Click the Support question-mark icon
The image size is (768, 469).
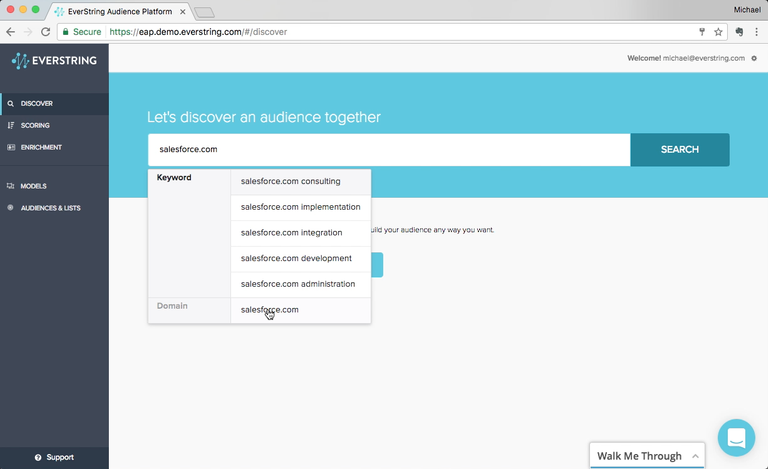click(38, 457)
